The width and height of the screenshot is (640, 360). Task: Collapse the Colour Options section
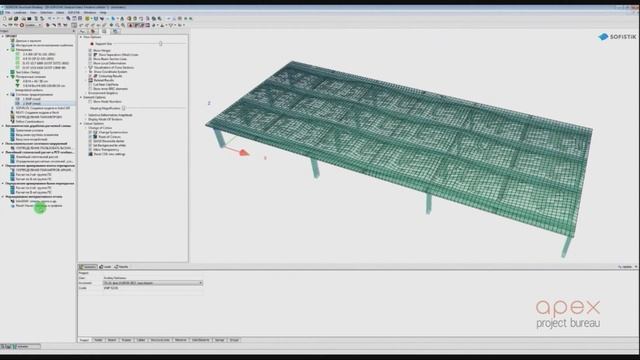(x=81, y=124)
